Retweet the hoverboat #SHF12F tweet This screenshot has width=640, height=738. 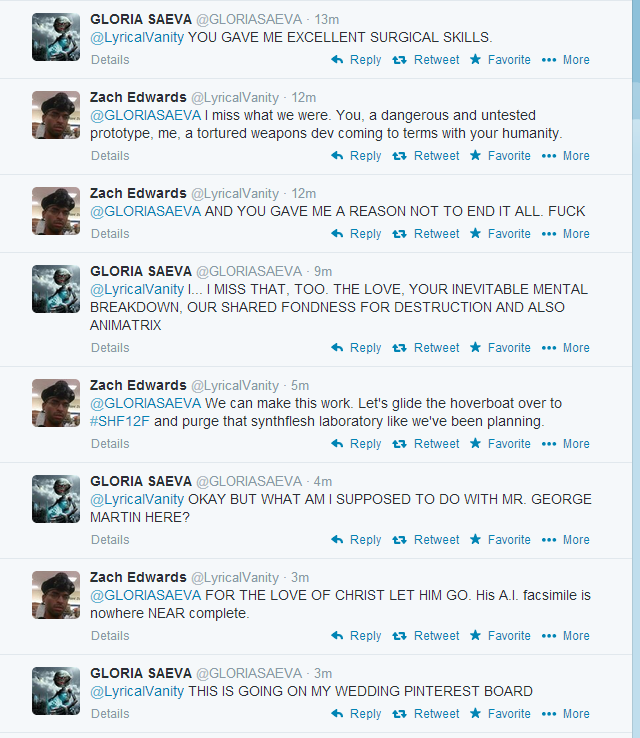426,444
